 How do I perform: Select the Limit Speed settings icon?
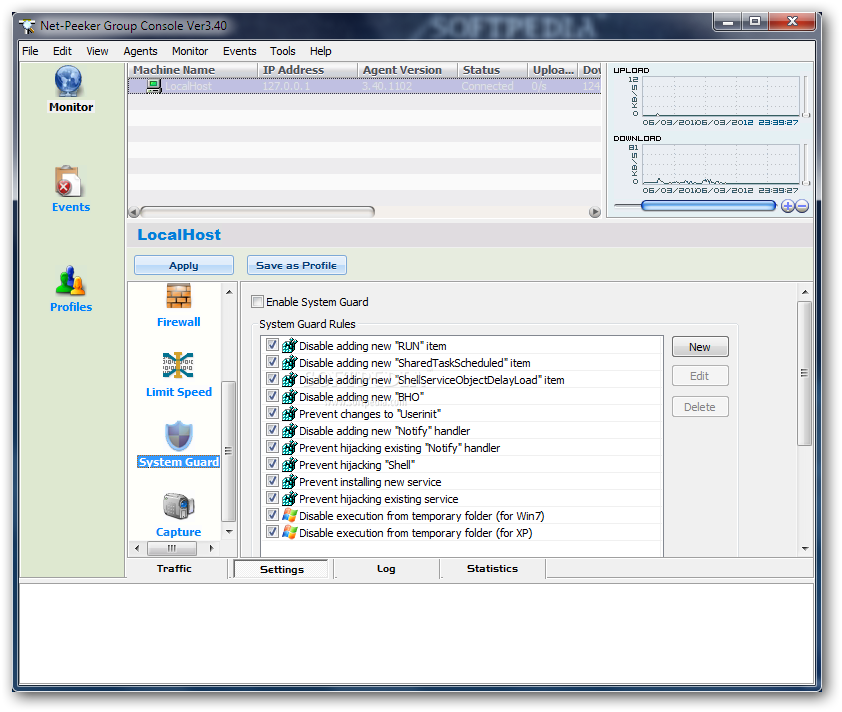point(178,365)
